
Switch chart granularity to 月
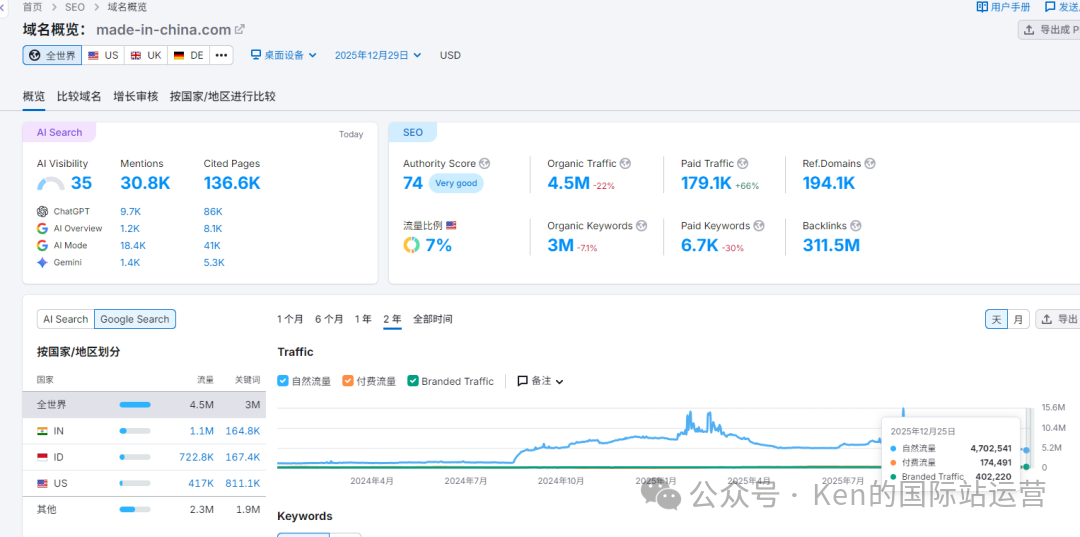click(1018, 319)
